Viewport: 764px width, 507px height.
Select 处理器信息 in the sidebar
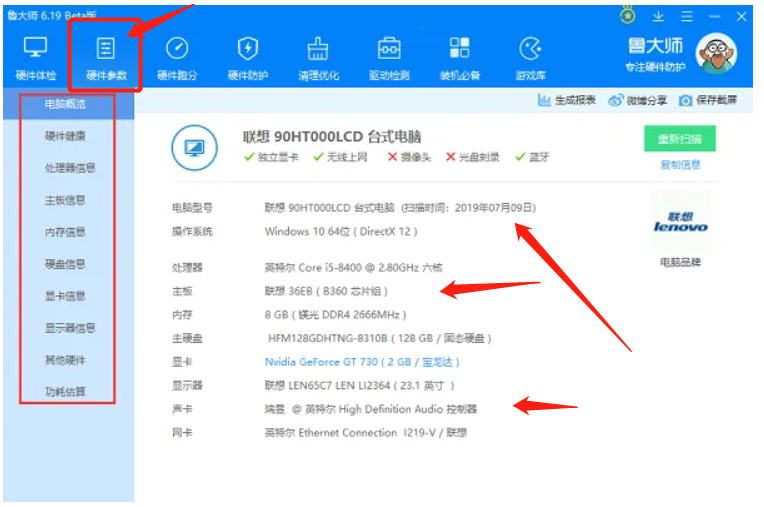point(70,168)
